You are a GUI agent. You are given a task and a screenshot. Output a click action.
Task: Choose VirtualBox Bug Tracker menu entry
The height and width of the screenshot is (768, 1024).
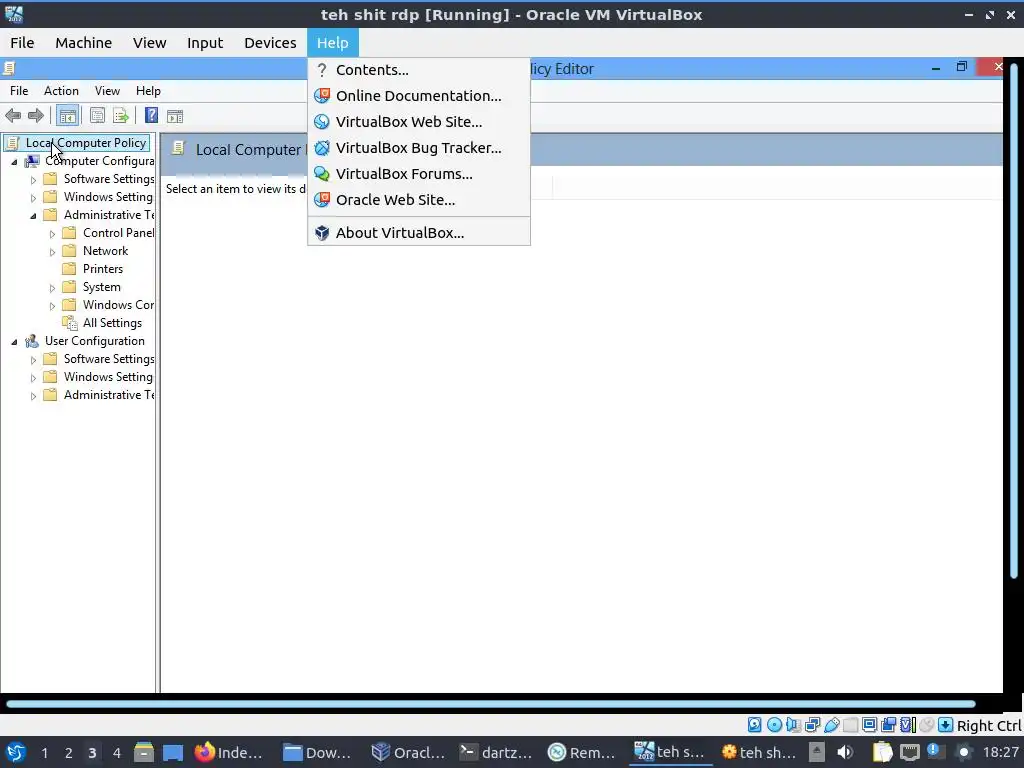point(419,148)
